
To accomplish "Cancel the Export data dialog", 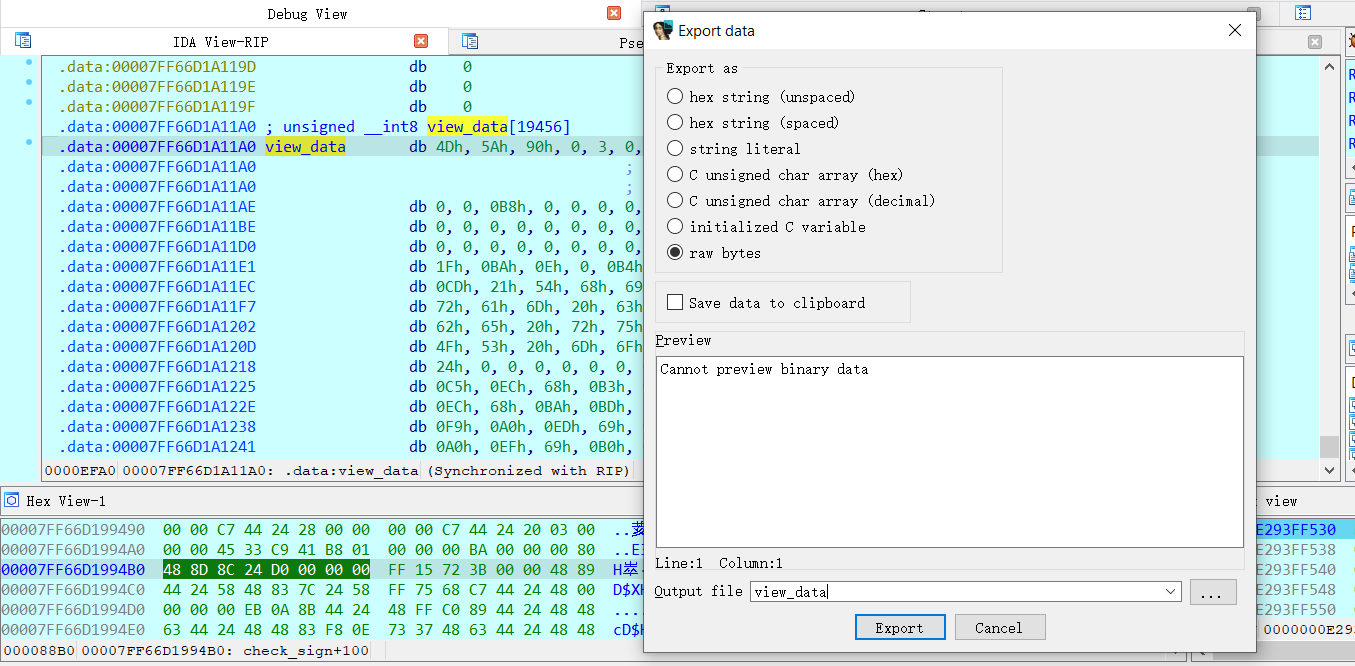I will [x=1000, y=627].
